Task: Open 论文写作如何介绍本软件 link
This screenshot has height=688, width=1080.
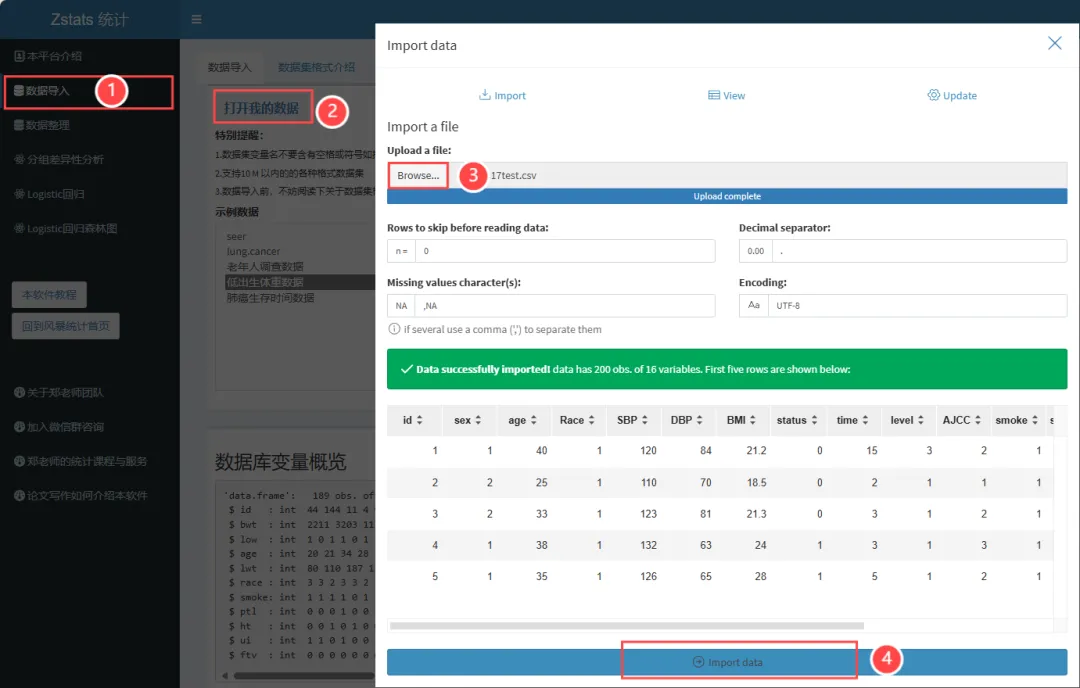Action: (81, 496)
